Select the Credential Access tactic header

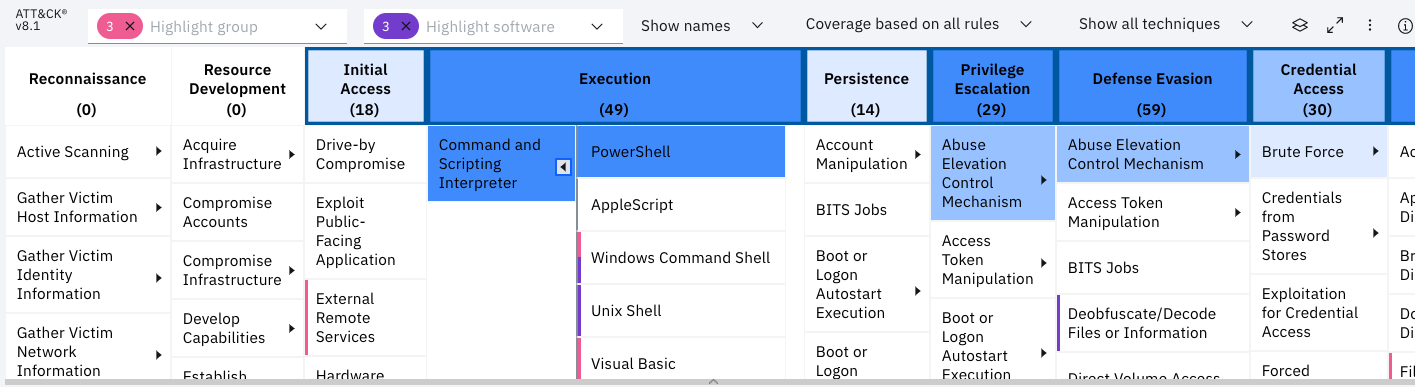click(x=1318, y=88)
